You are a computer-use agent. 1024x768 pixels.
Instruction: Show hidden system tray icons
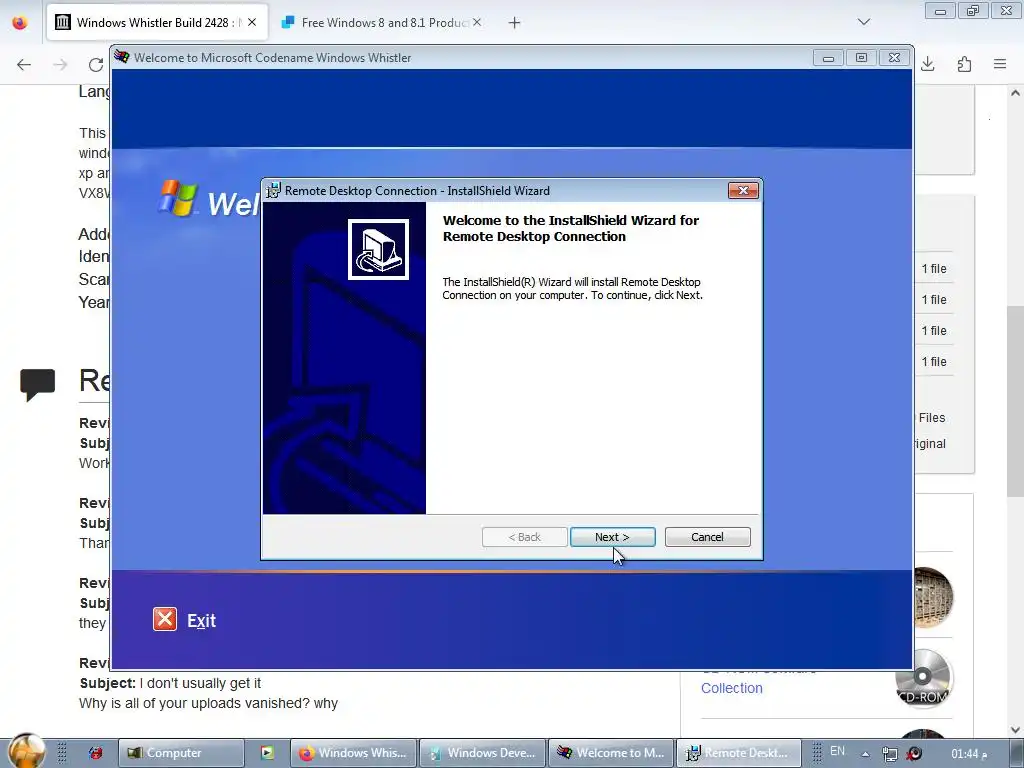[x=865, y=754]
